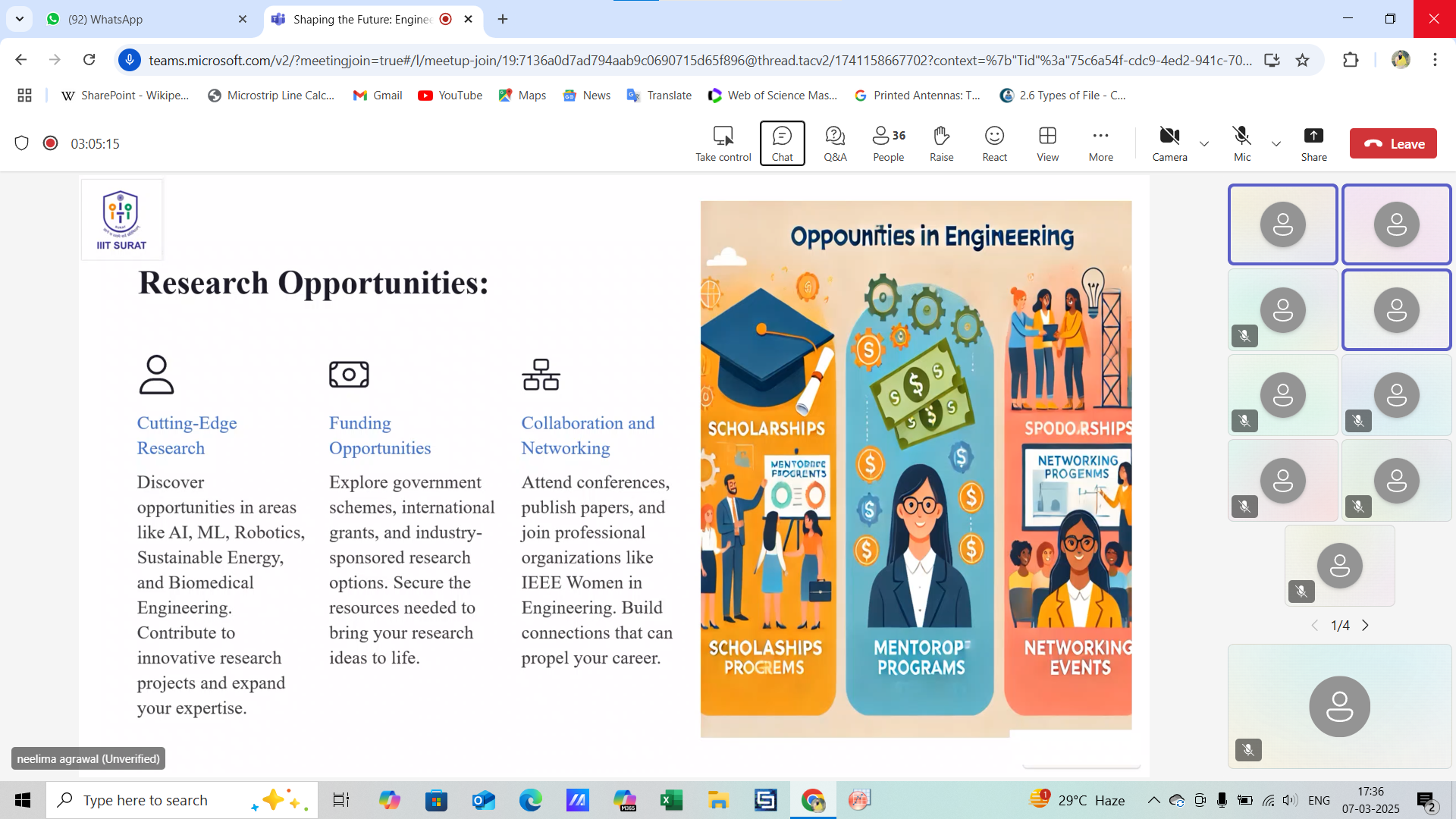Image resolution: width=1456 pixels, height=819 pixels.
Task: Change meeting View layout
Action: (1047, 143)
